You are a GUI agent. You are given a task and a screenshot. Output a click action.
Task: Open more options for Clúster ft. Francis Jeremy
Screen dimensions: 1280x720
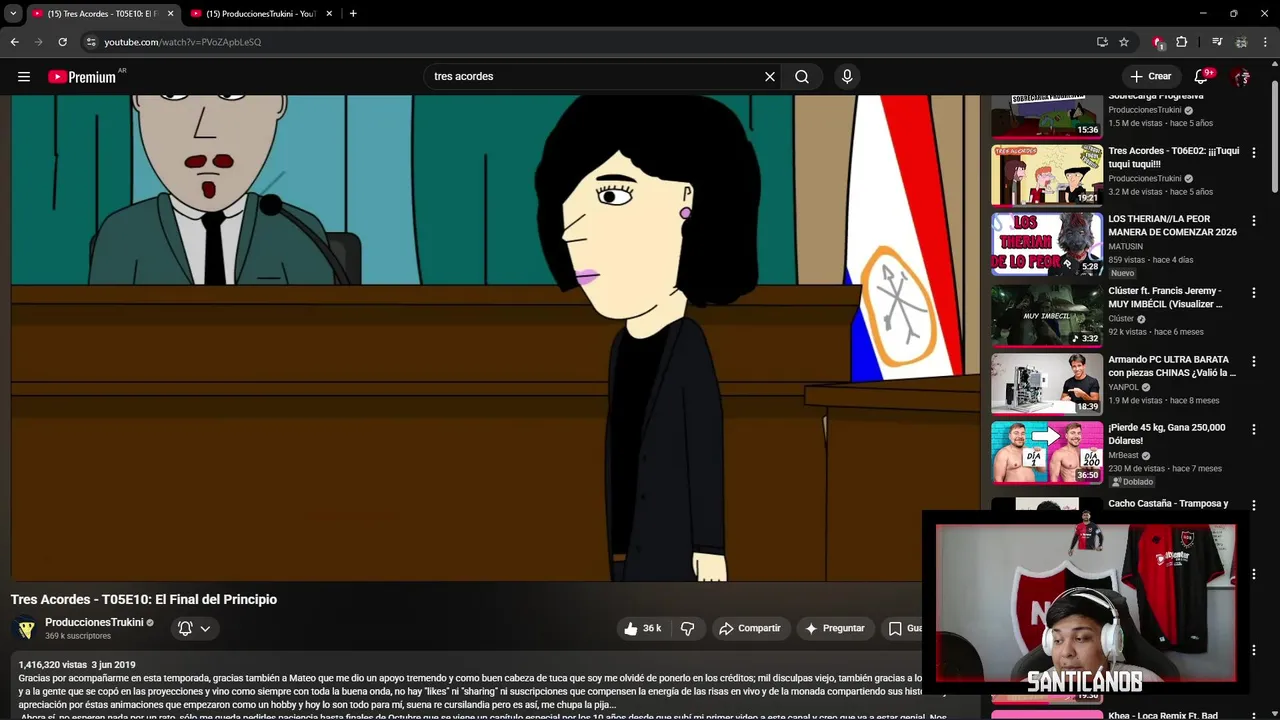pos(1254,293)
